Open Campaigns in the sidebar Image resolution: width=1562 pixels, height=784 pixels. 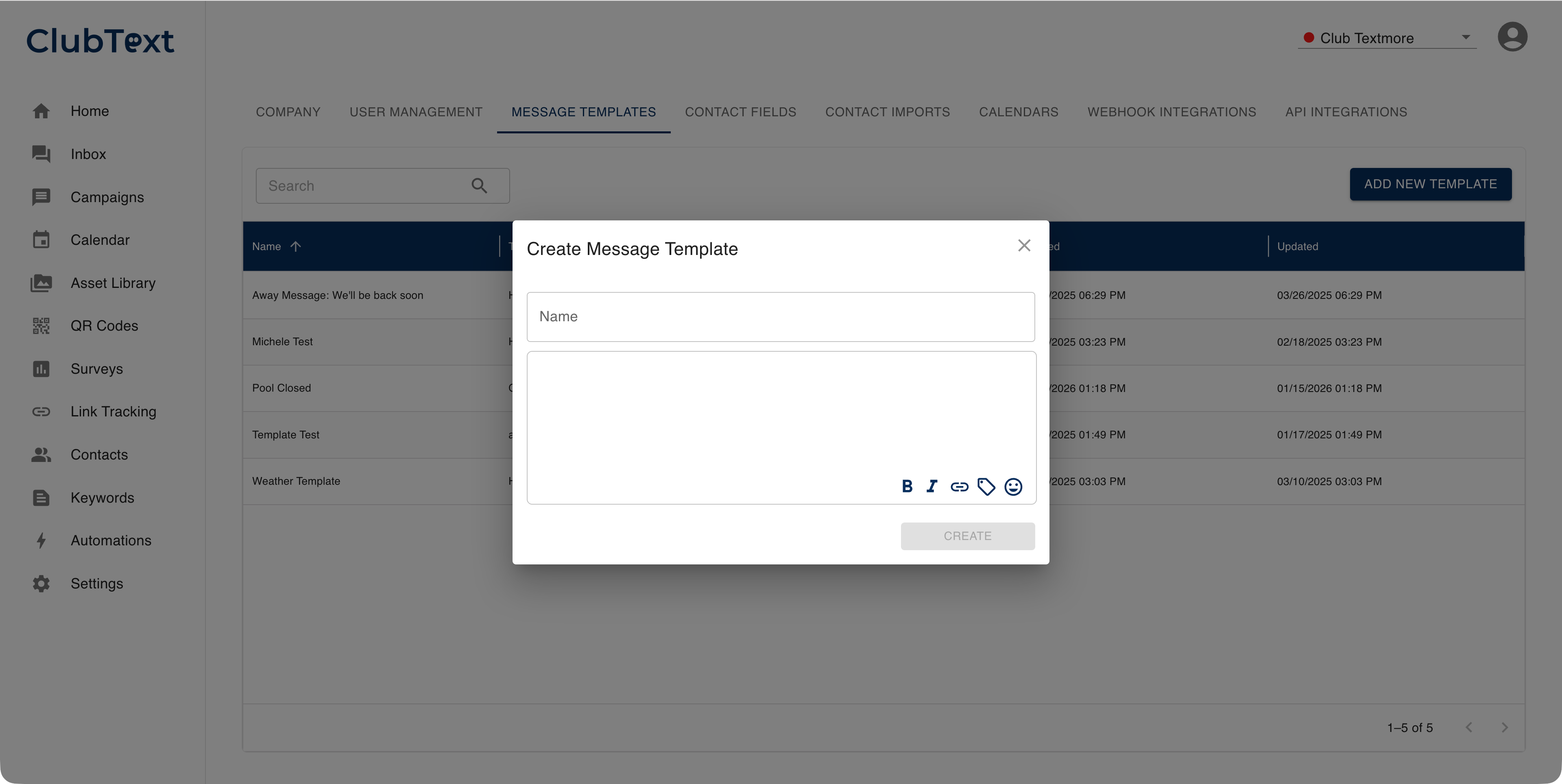pos(107,197)
